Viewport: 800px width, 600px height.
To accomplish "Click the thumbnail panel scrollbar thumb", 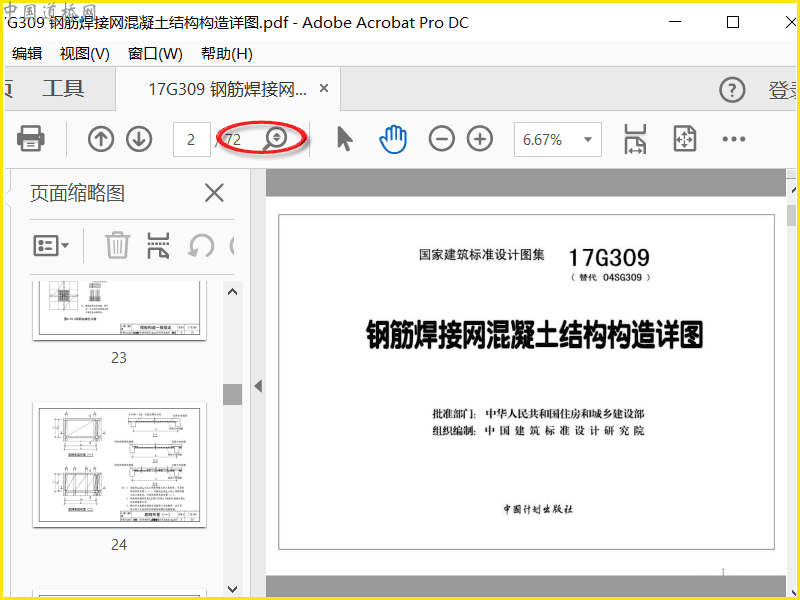I will (x=233, y=394).
